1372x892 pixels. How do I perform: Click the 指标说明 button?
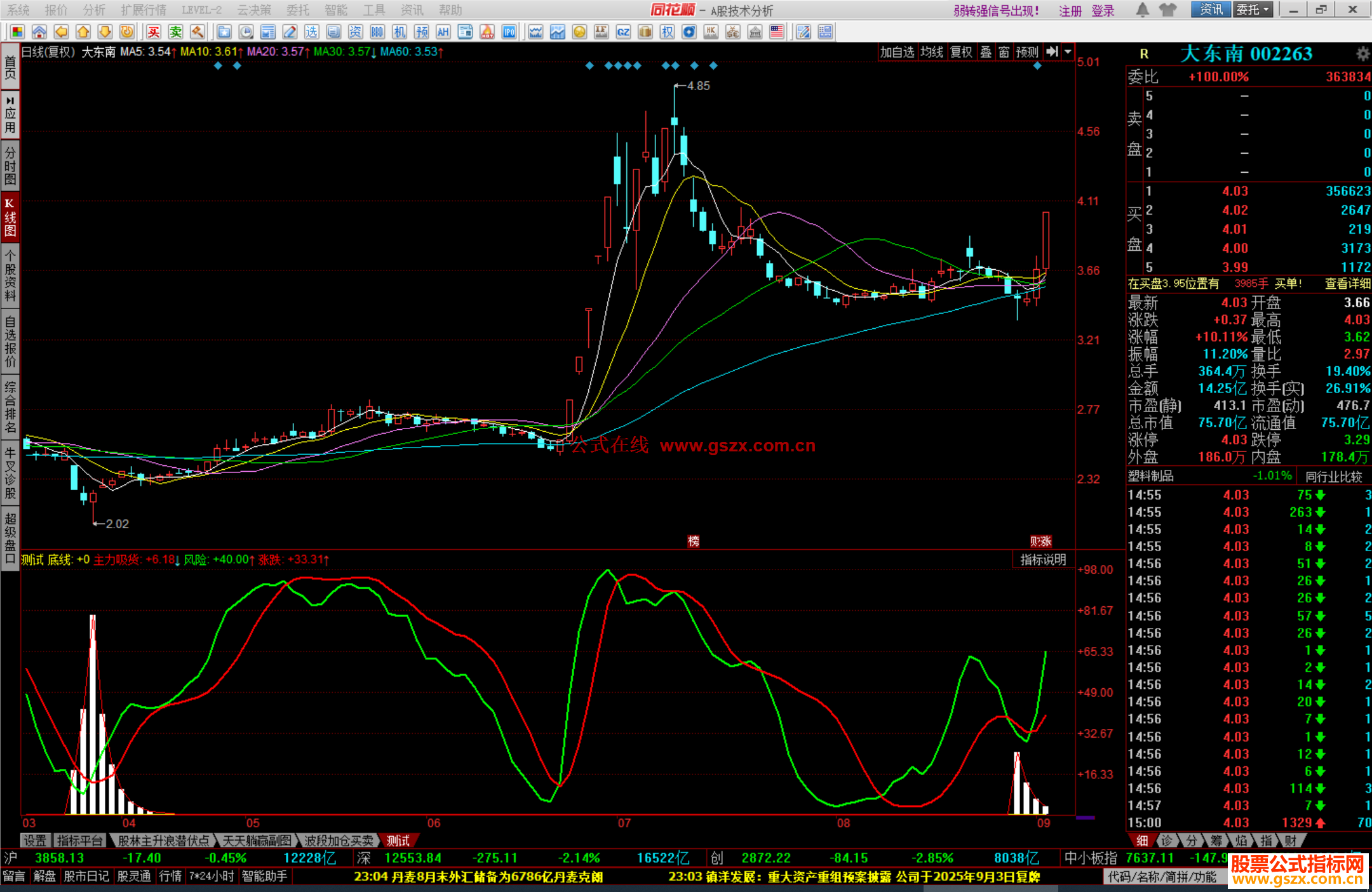point(1043,559)
